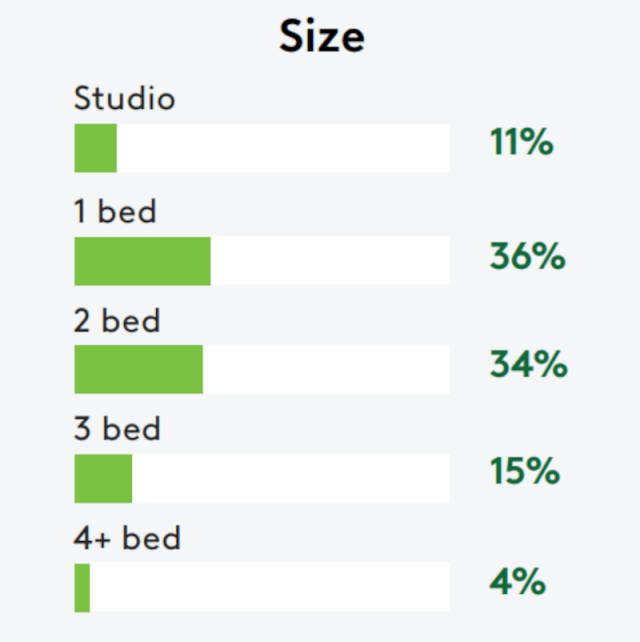Click the green 3 bed bar fill

pos(103,478)
